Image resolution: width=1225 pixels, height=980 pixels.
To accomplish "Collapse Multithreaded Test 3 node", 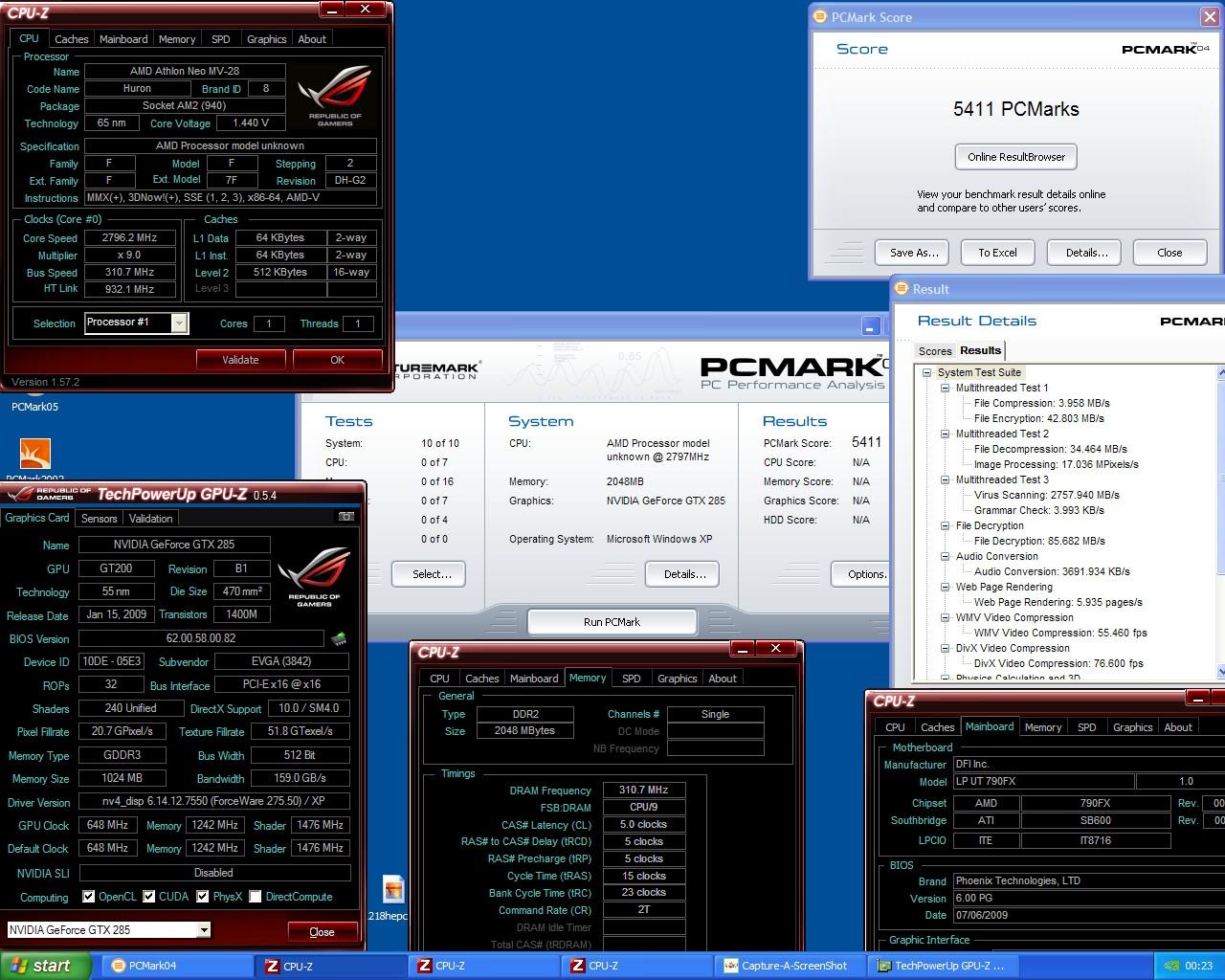I will click(945, 479).
